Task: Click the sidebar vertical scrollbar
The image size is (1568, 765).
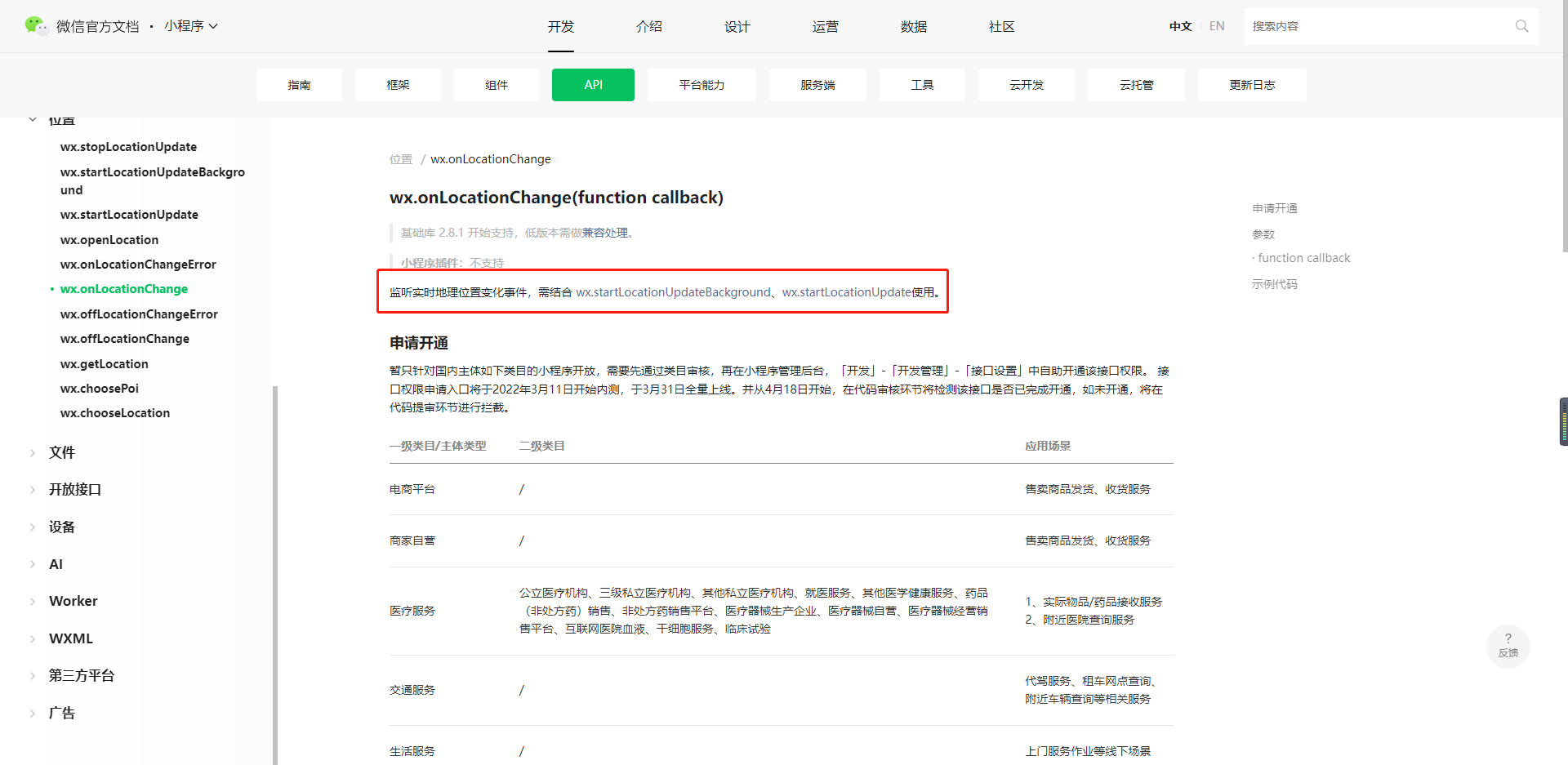Action: pos(275,575)
